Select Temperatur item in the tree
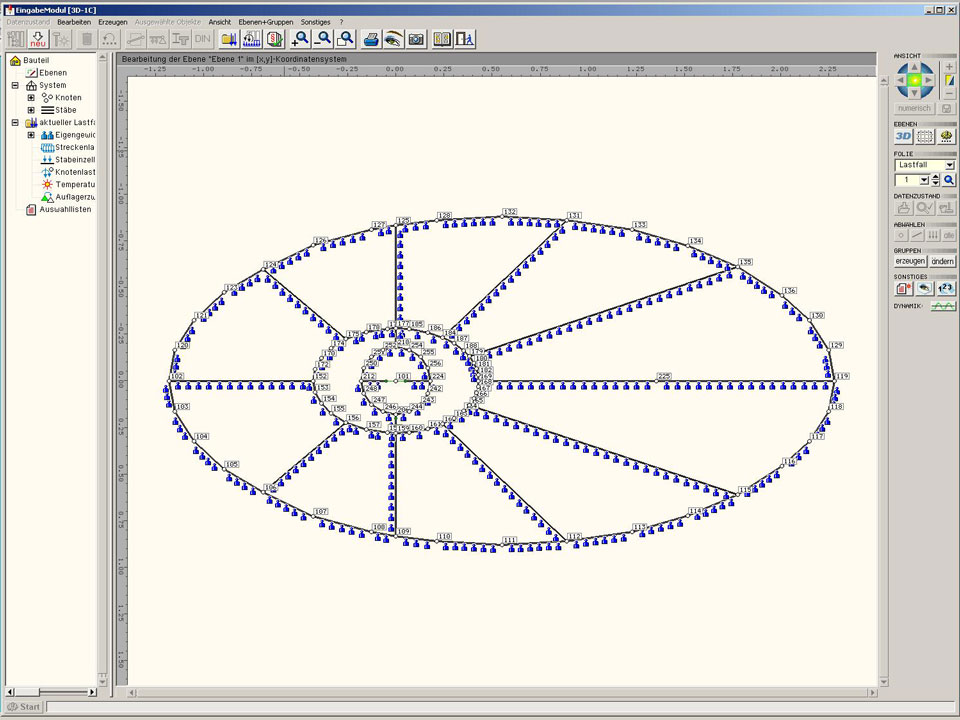This screenshot has height=720, width=960. (74, 184)
